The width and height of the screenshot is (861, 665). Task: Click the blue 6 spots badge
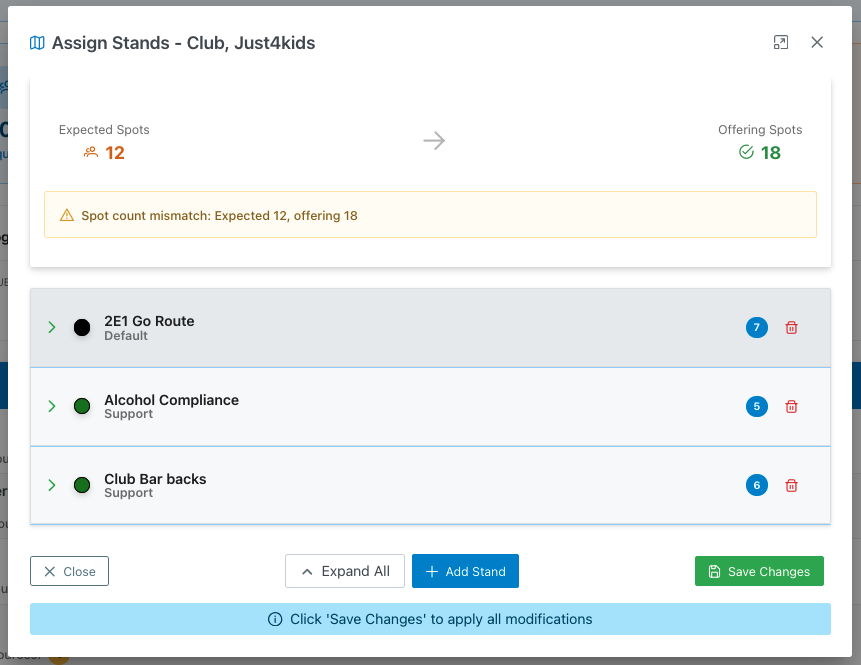(756, 486)
